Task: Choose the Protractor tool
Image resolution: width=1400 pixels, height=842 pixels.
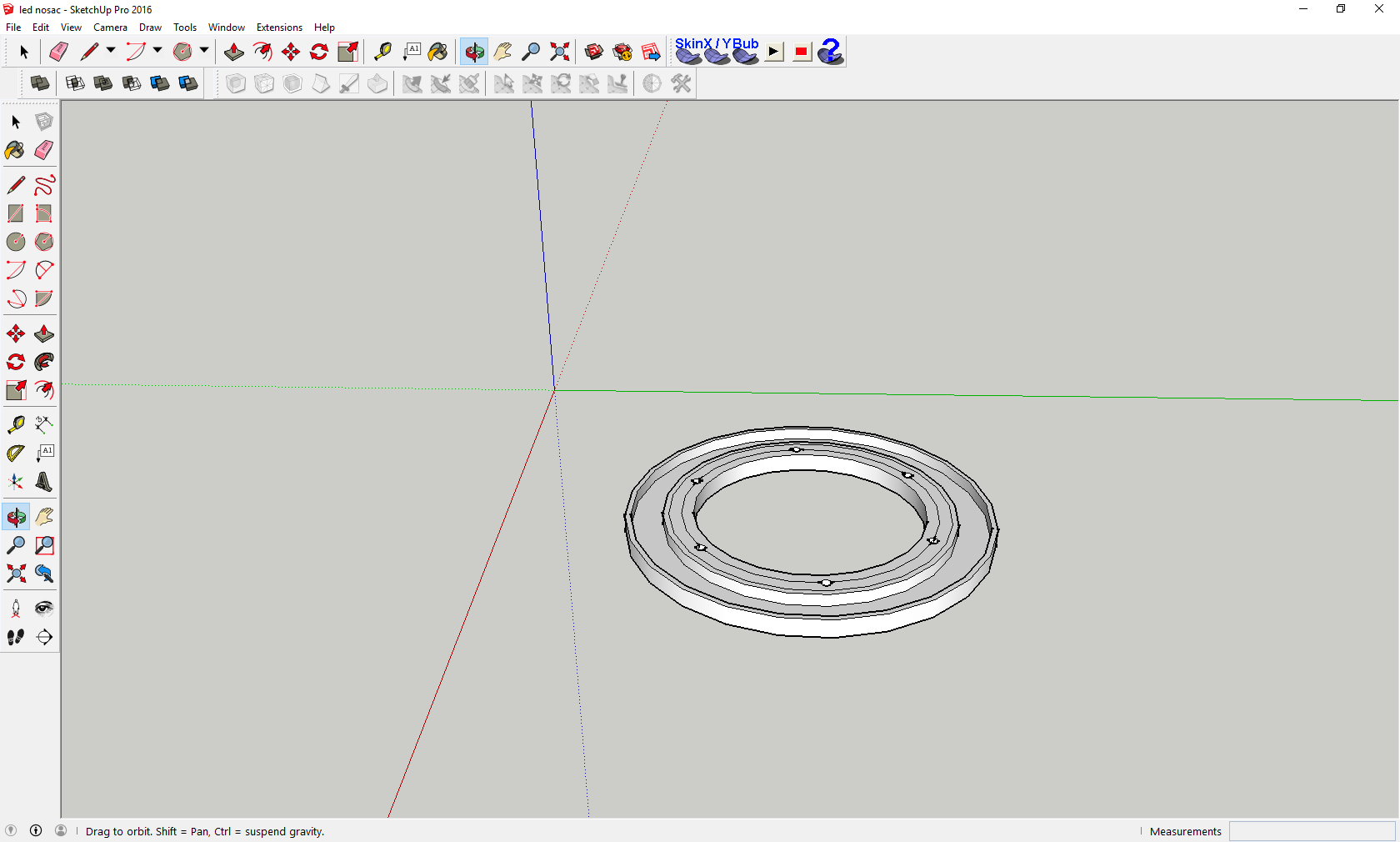Action: tap(16, 453)
